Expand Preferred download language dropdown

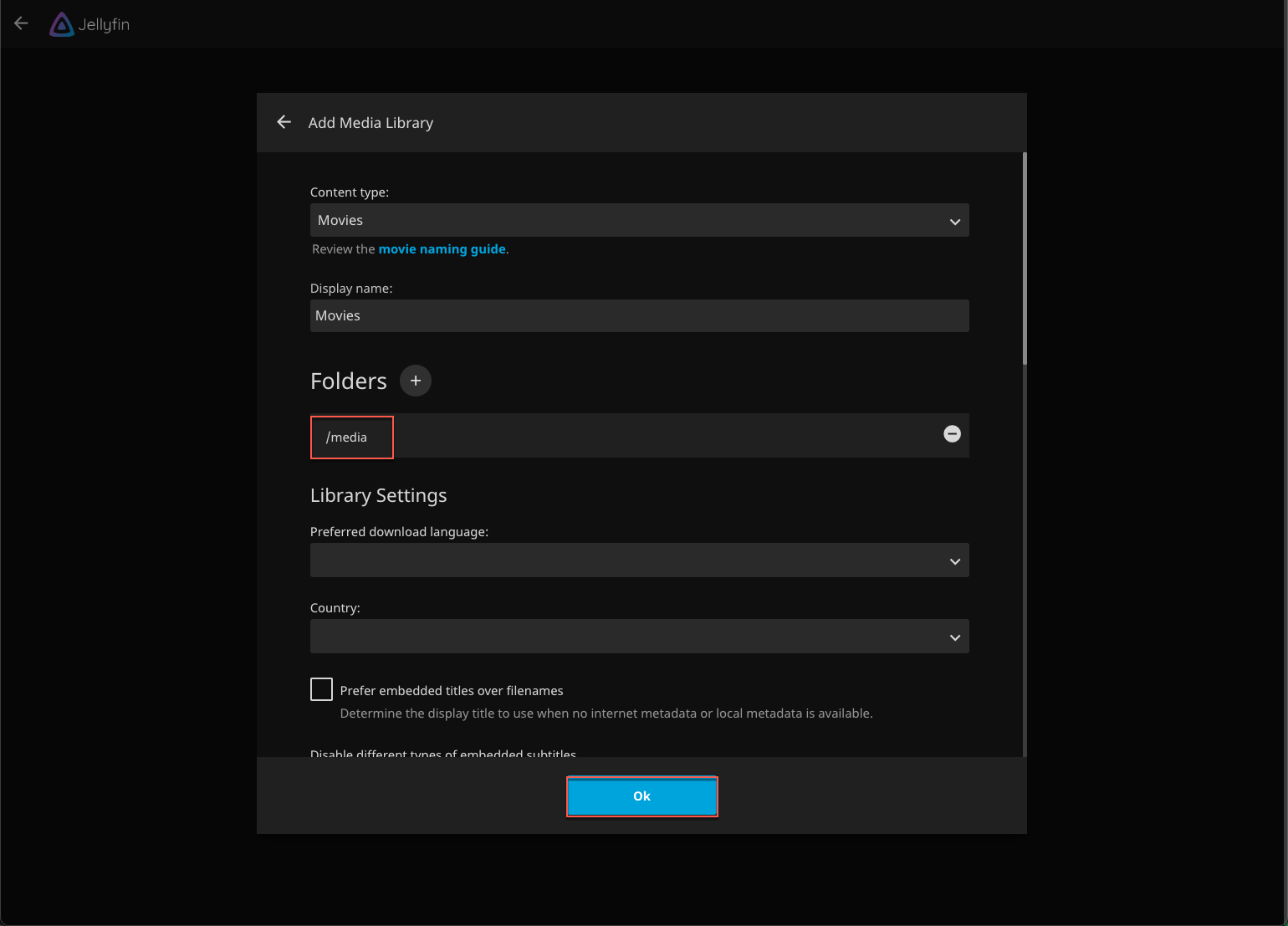pyautogui.click(x=640, y=560)
